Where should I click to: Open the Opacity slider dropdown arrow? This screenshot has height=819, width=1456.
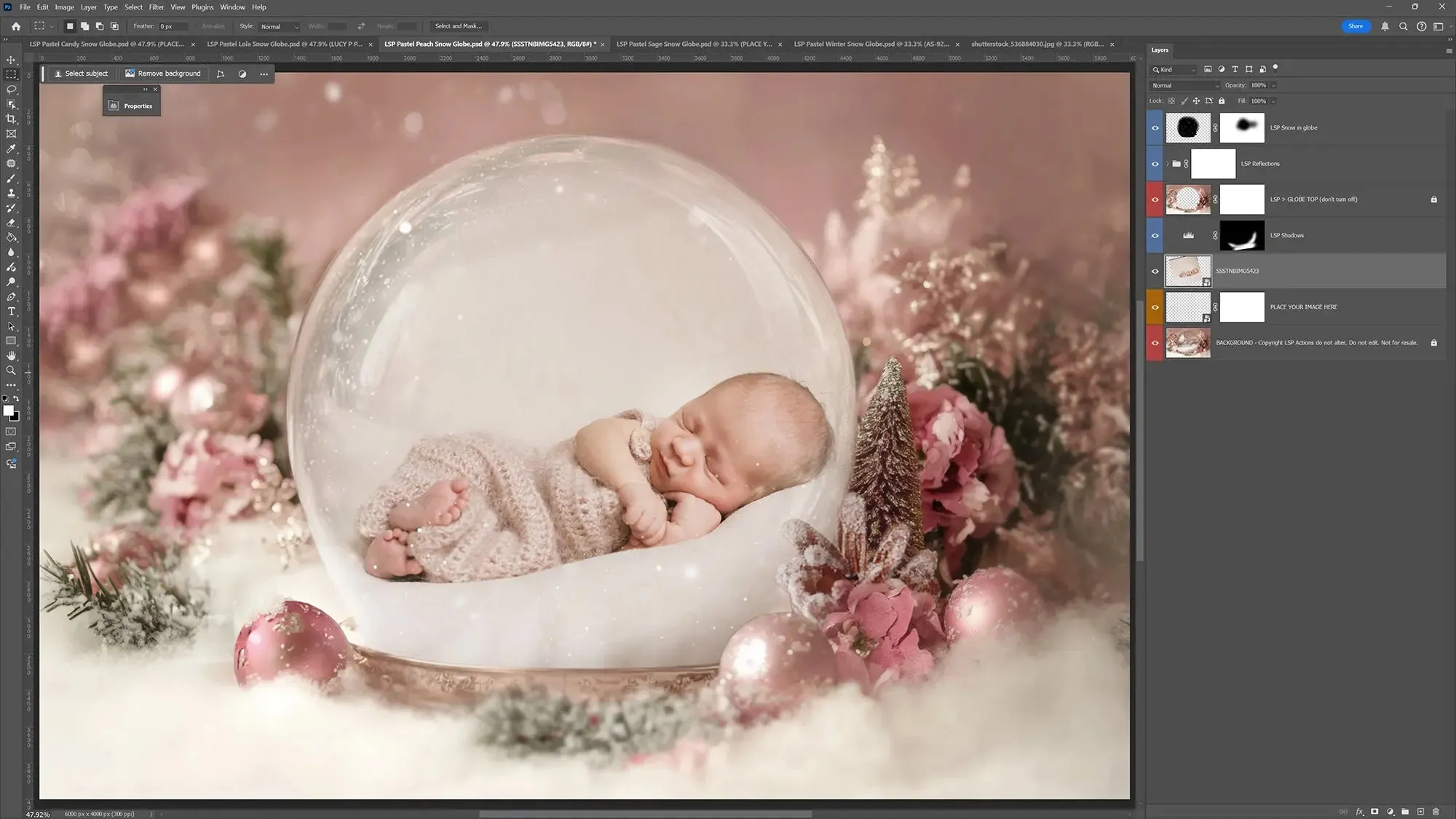(x=1273, y=86)
